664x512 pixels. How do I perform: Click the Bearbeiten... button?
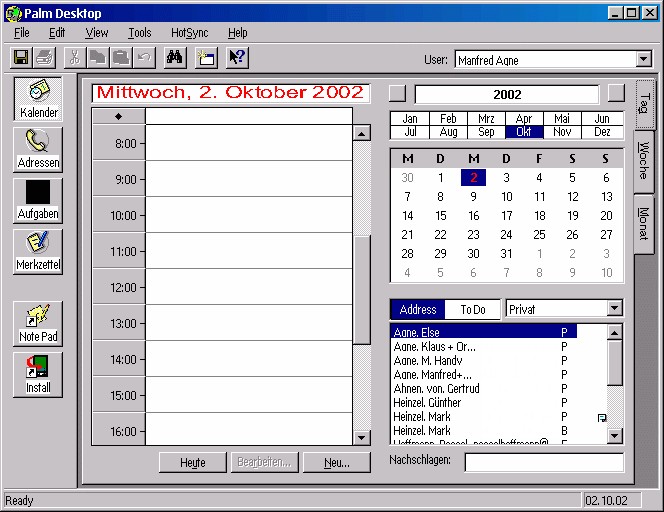tap(265, 462)
